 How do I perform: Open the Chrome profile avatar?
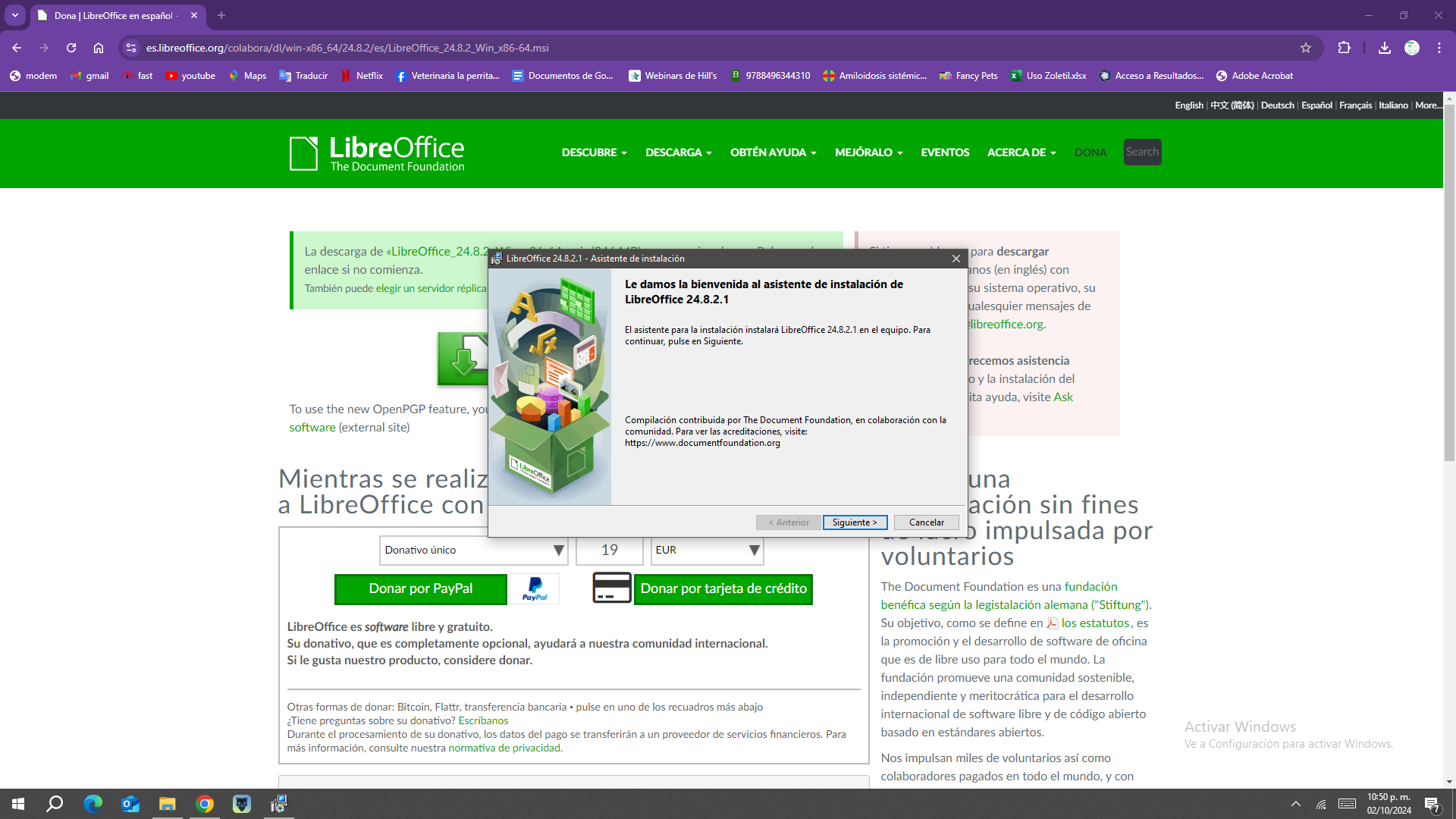1412,48
